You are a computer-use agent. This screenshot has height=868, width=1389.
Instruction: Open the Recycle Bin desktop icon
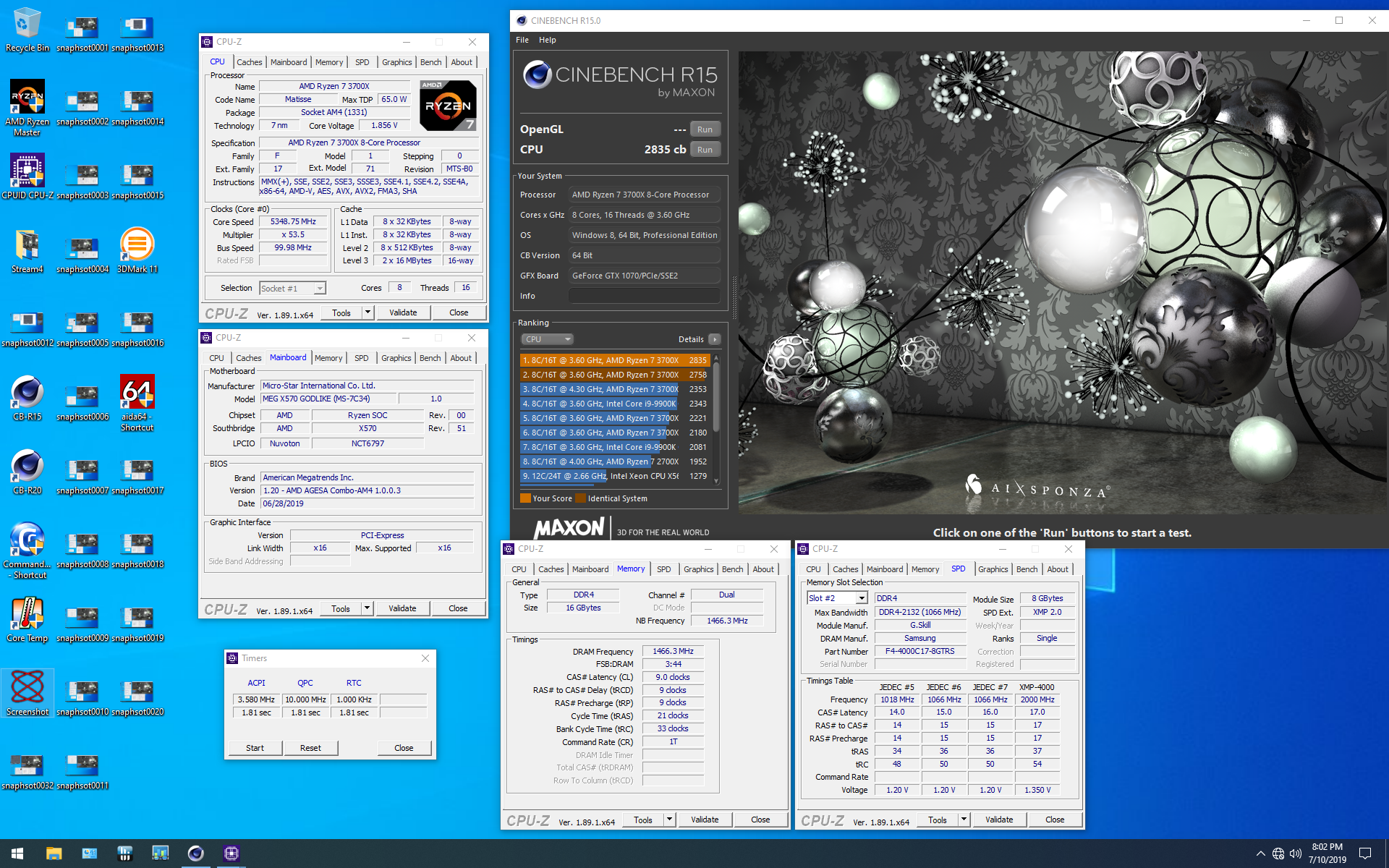pyautogui.click(x=27, y=29)
